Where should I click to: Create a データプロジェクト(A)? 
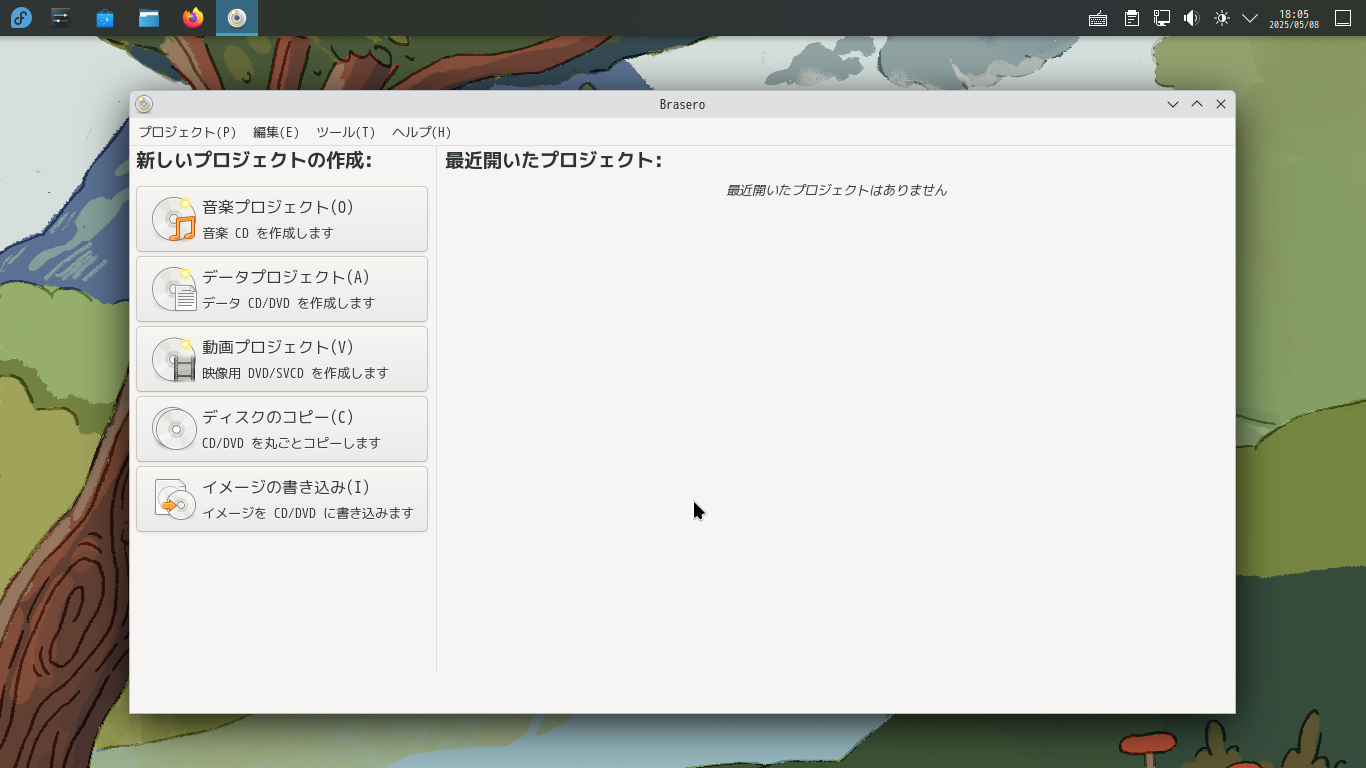[282, 289]
